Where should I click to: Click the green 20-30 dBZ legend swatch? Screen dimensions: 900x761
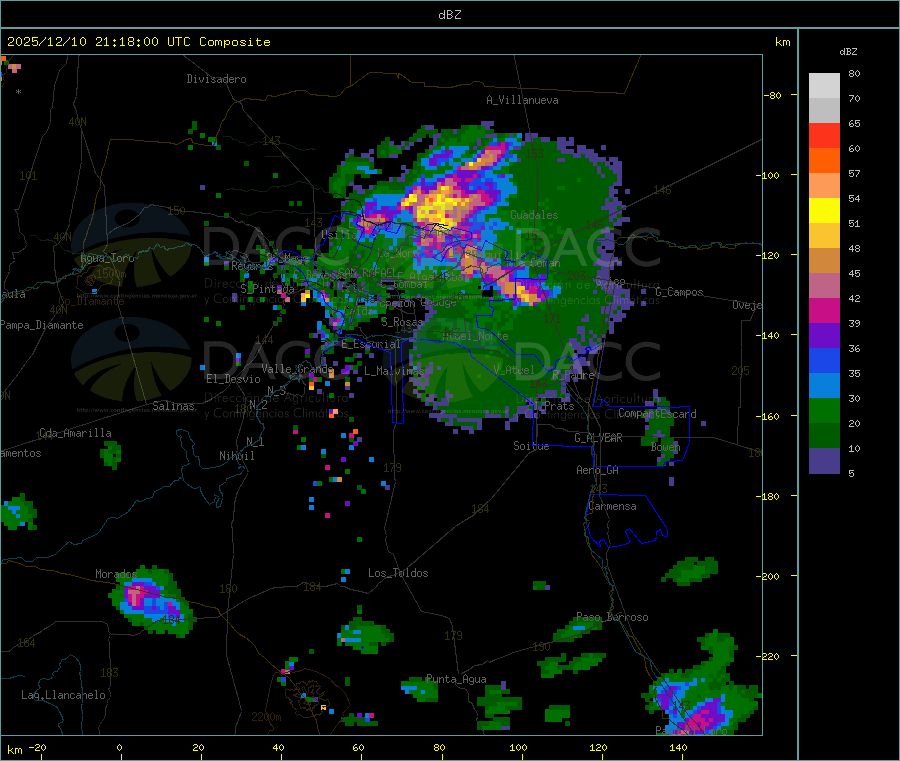(824, 410)
